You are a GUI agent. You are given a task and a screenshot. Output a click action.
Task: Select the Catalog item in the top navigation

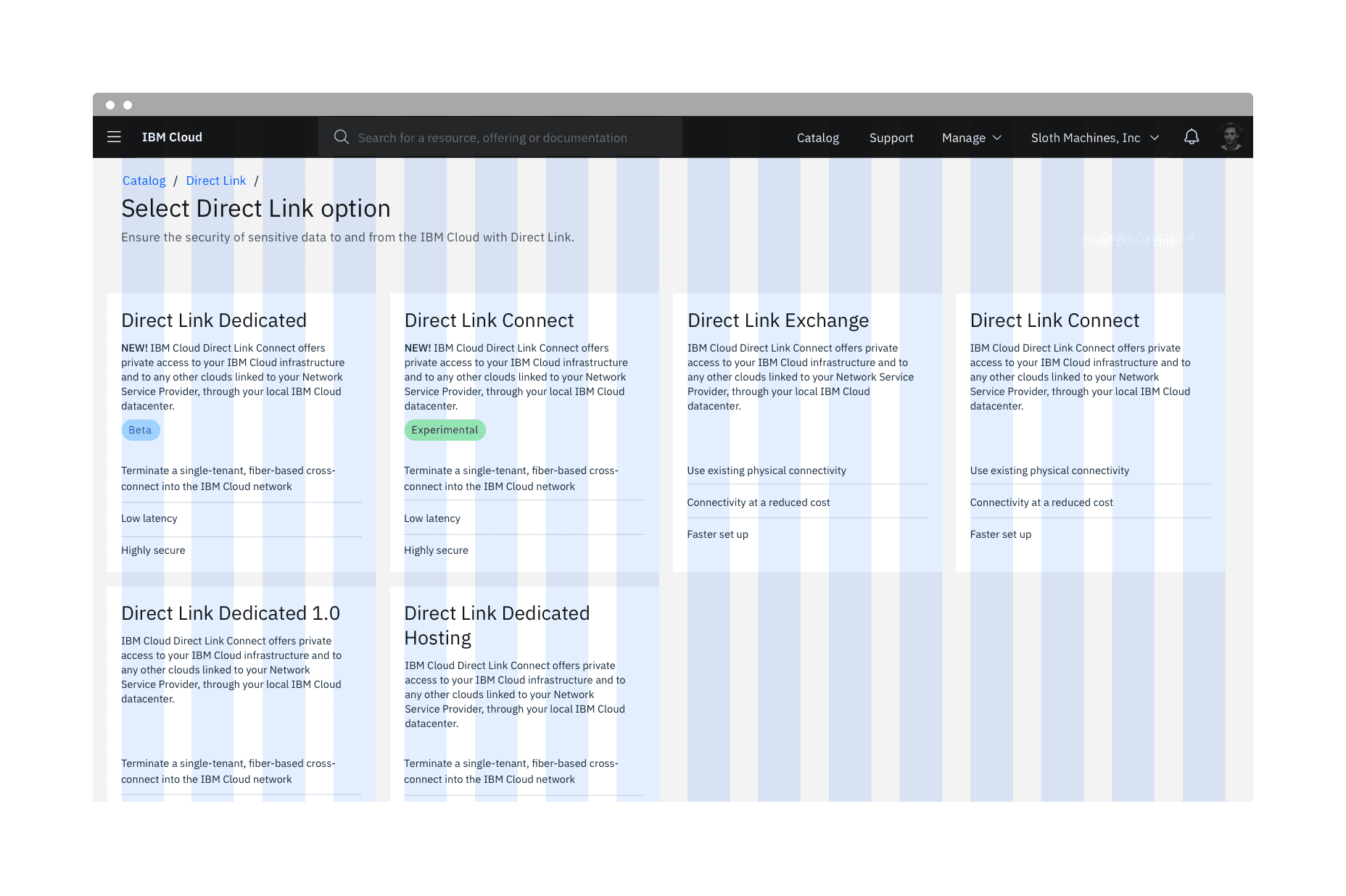(x=817, y=138)
